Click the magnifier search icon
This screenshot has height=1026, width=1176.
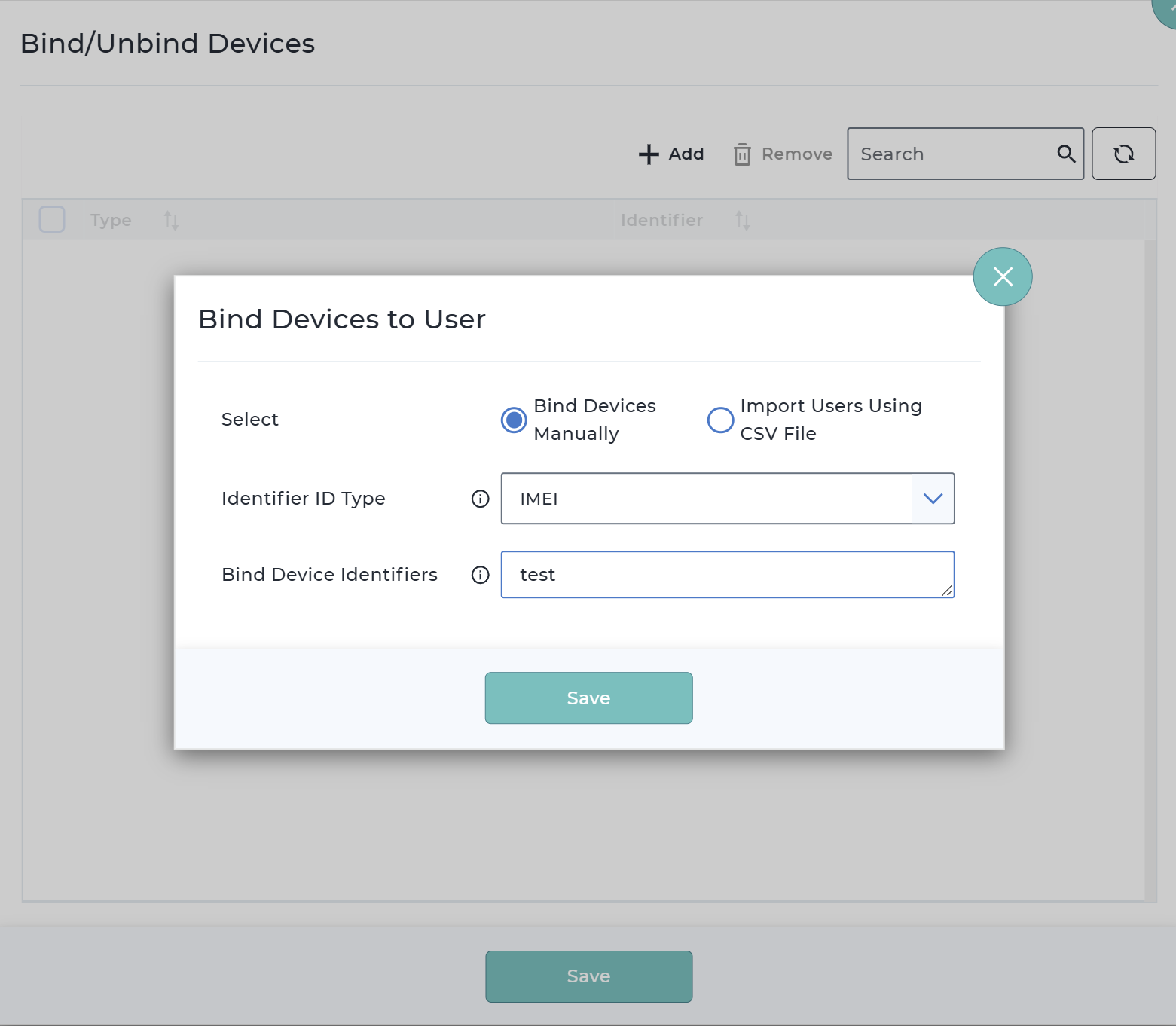click(x=1065, y=154)
